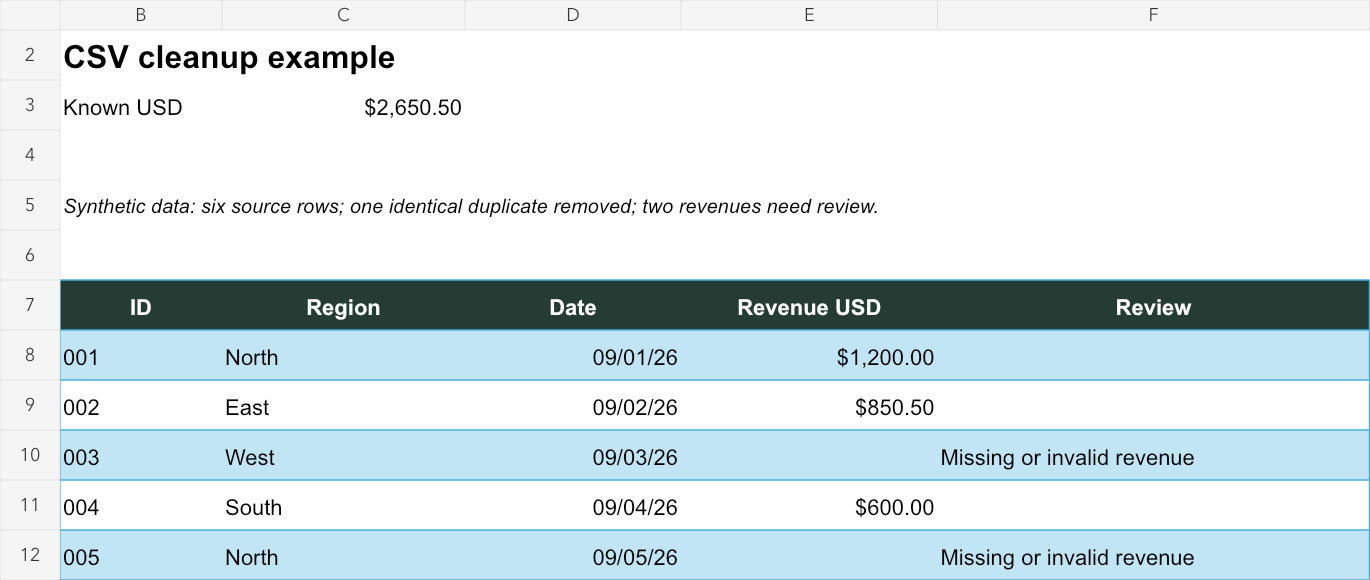The height and width of the screenshot is (580, 1370).
Task: Click date cell 09/01/26
Action: point(573,355)
